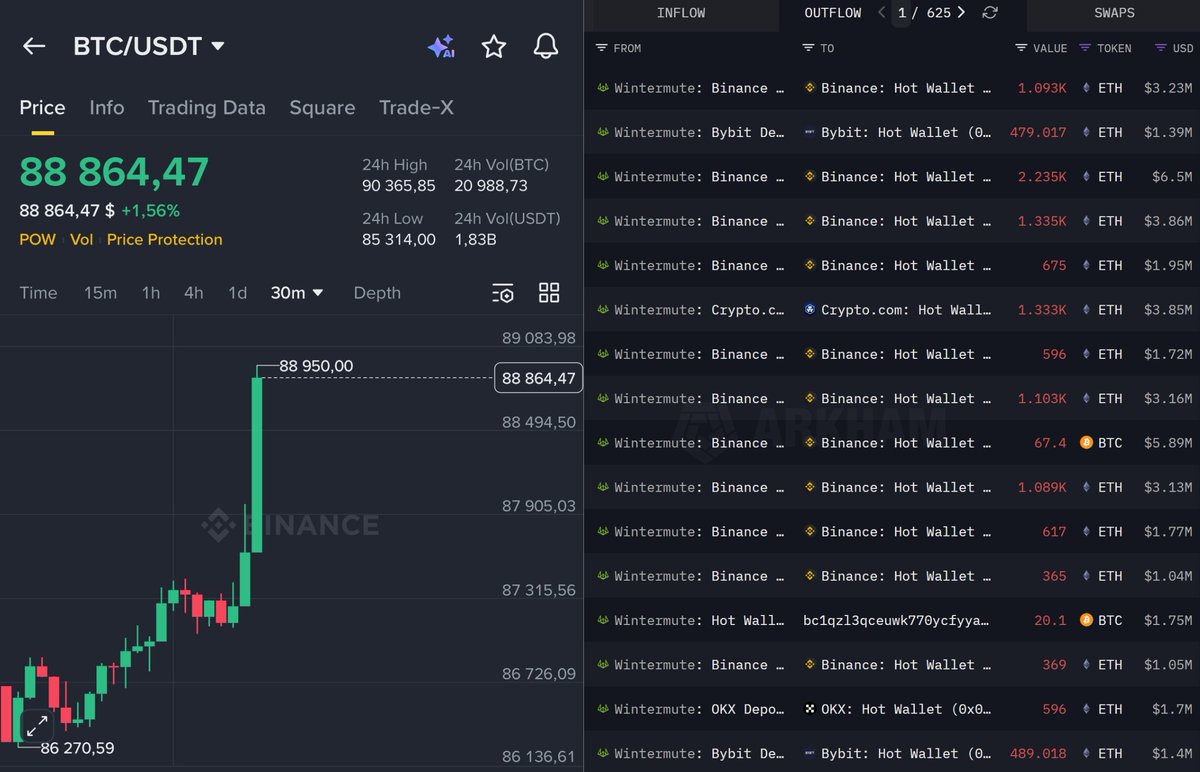The height and width of the screenshot is (772, 1200).
Task: Go to previous page of Arkham transfers
Action: pos(881,13)
